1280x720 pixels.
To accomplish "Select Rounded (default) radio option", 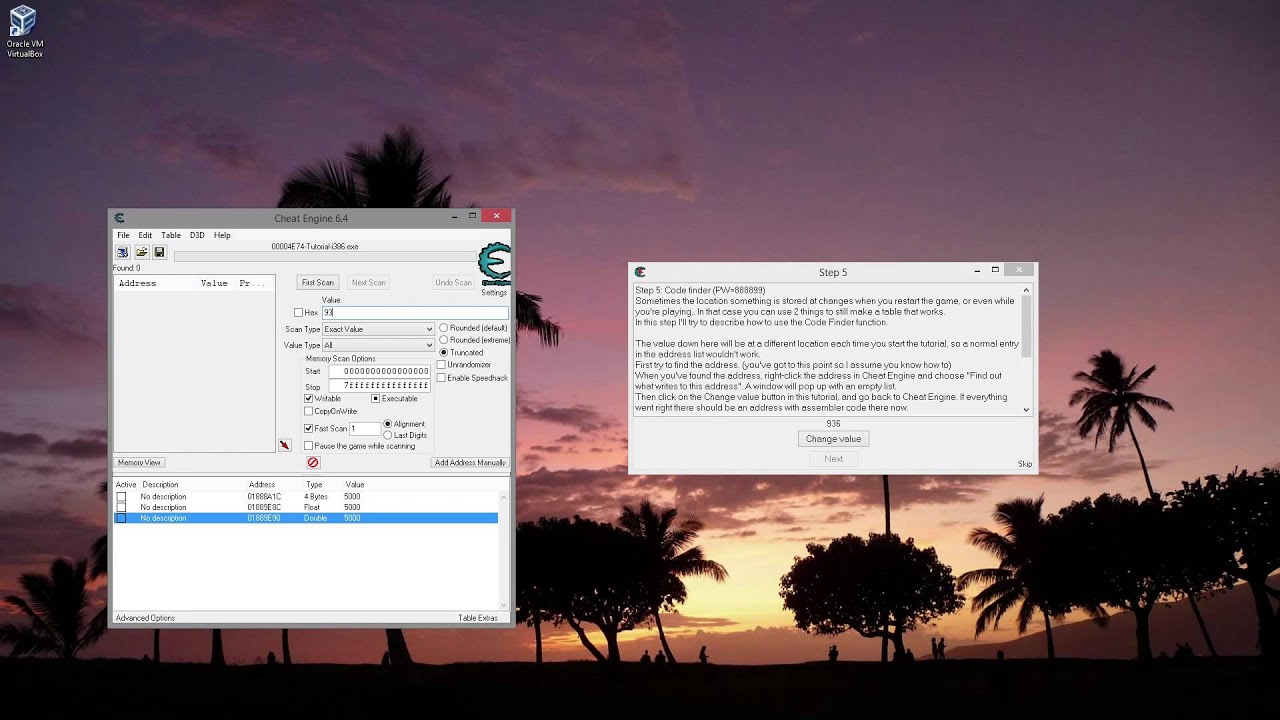I will 444,328.
